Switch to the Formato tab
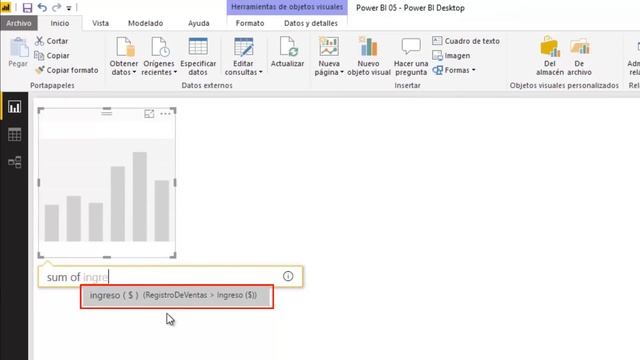Image resolution: width=640 pixels, height=360 pixels. [x=250, y=23]
